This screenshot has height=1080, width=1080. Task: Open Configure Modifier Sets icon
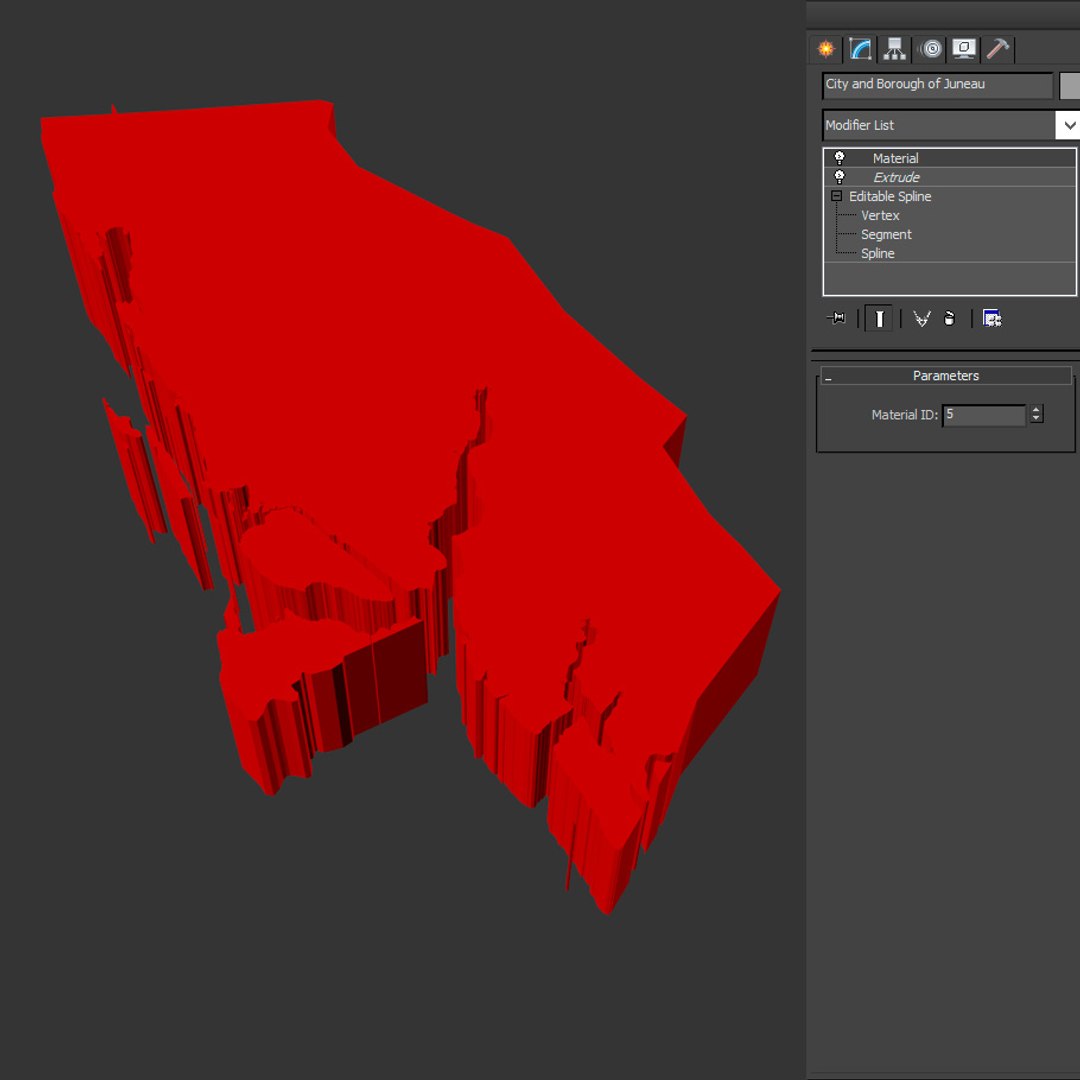point(991,318)
